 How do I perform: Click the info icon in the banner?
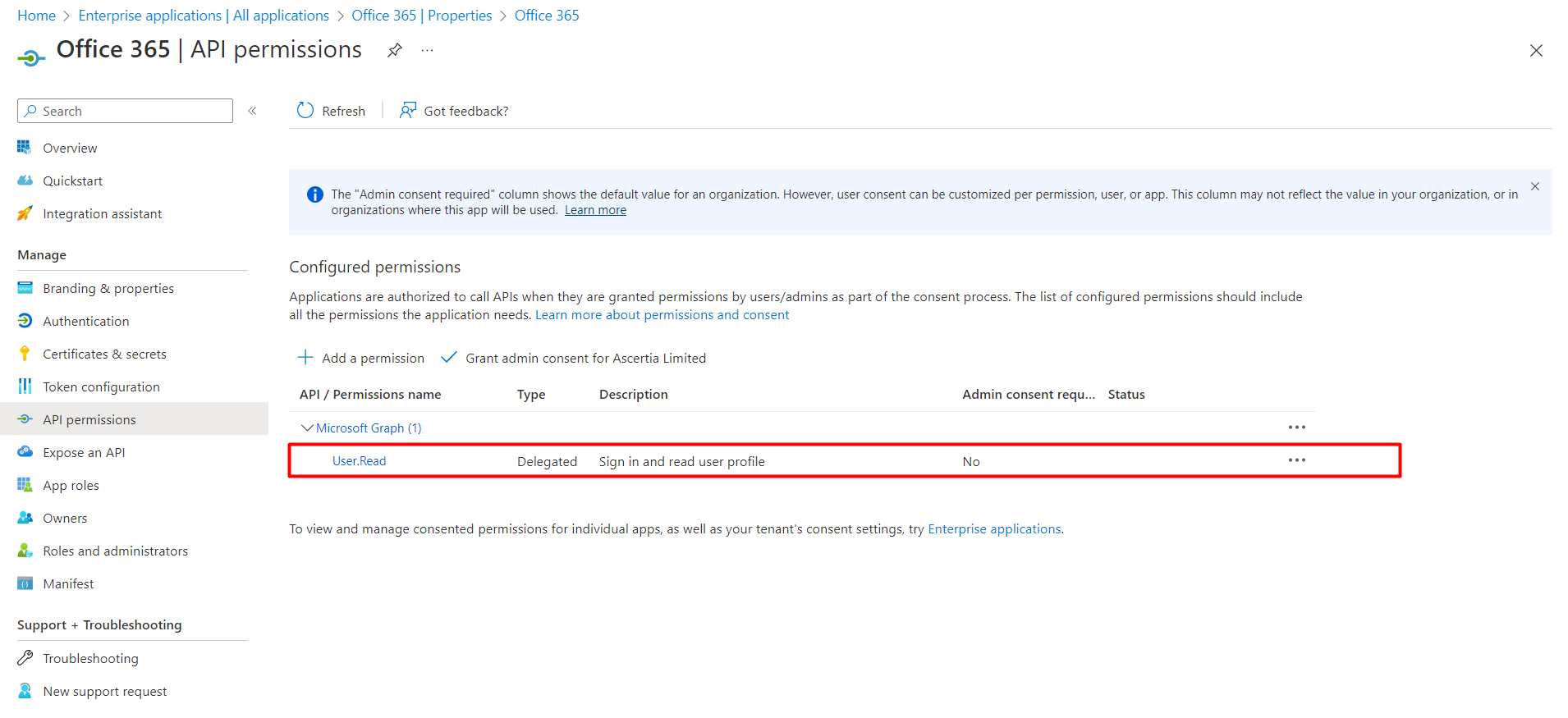coord(314,194)
